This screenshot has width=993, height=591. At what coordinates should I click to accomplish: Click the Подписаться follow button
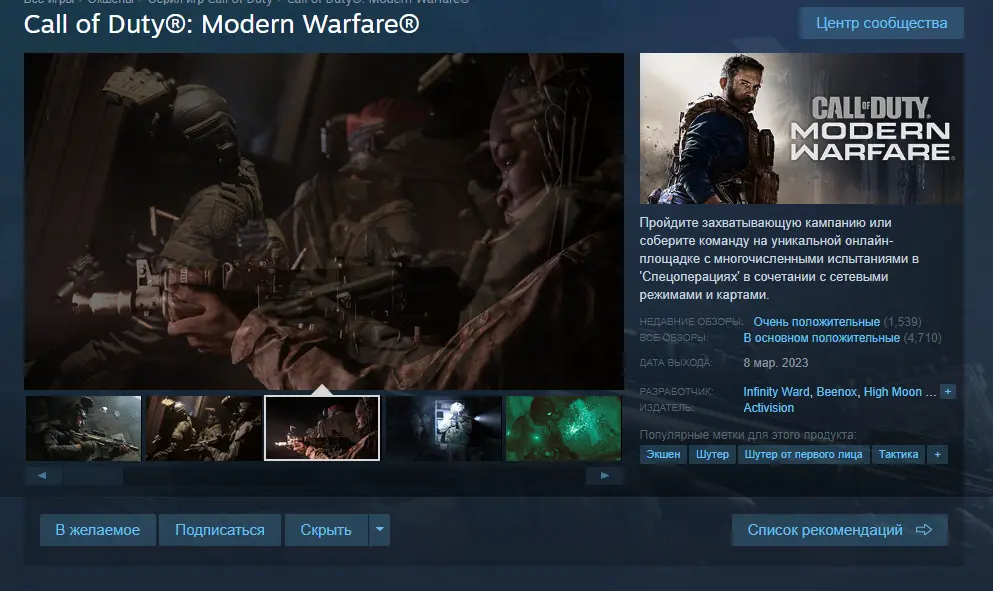[x=220, y=530]
